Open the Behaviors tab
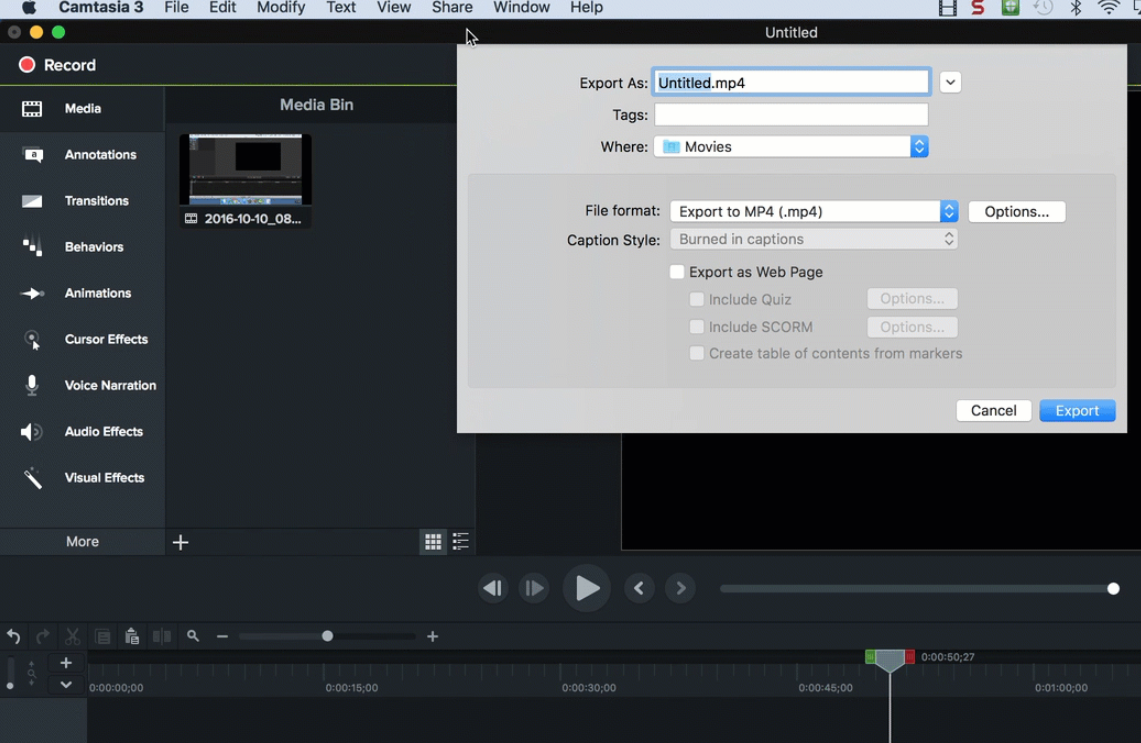The height and width of the screenshot is (743, 1141). pos(82,247)
